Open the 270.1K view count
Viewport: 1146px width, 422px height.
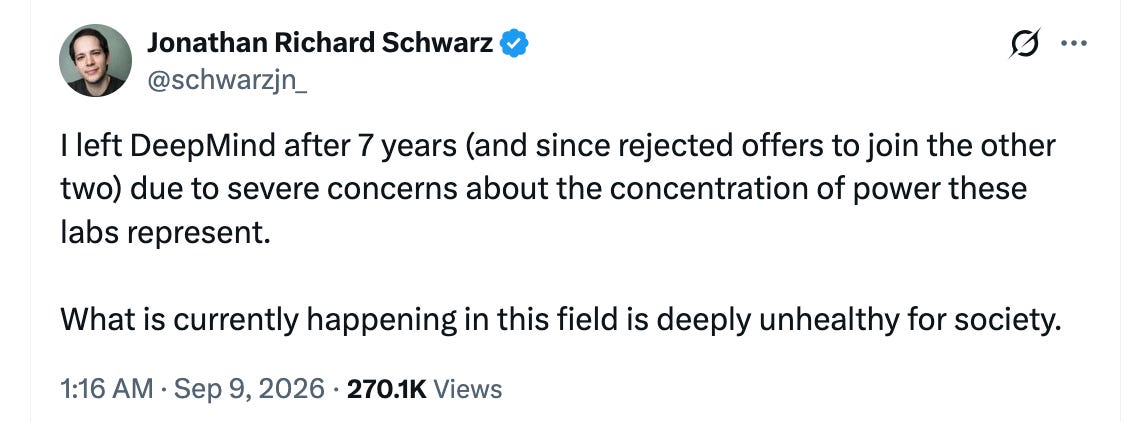coord(387,389)
